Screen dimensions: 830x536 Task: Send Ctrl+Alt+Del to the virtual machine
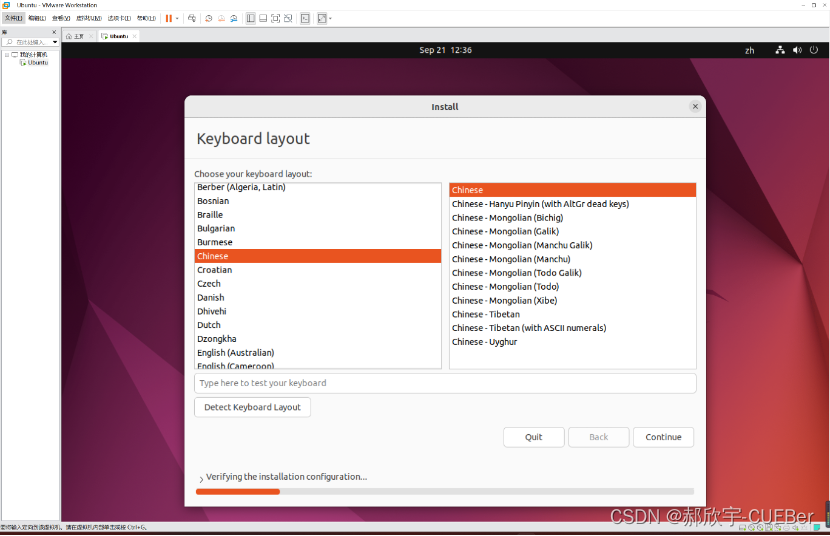192,19
